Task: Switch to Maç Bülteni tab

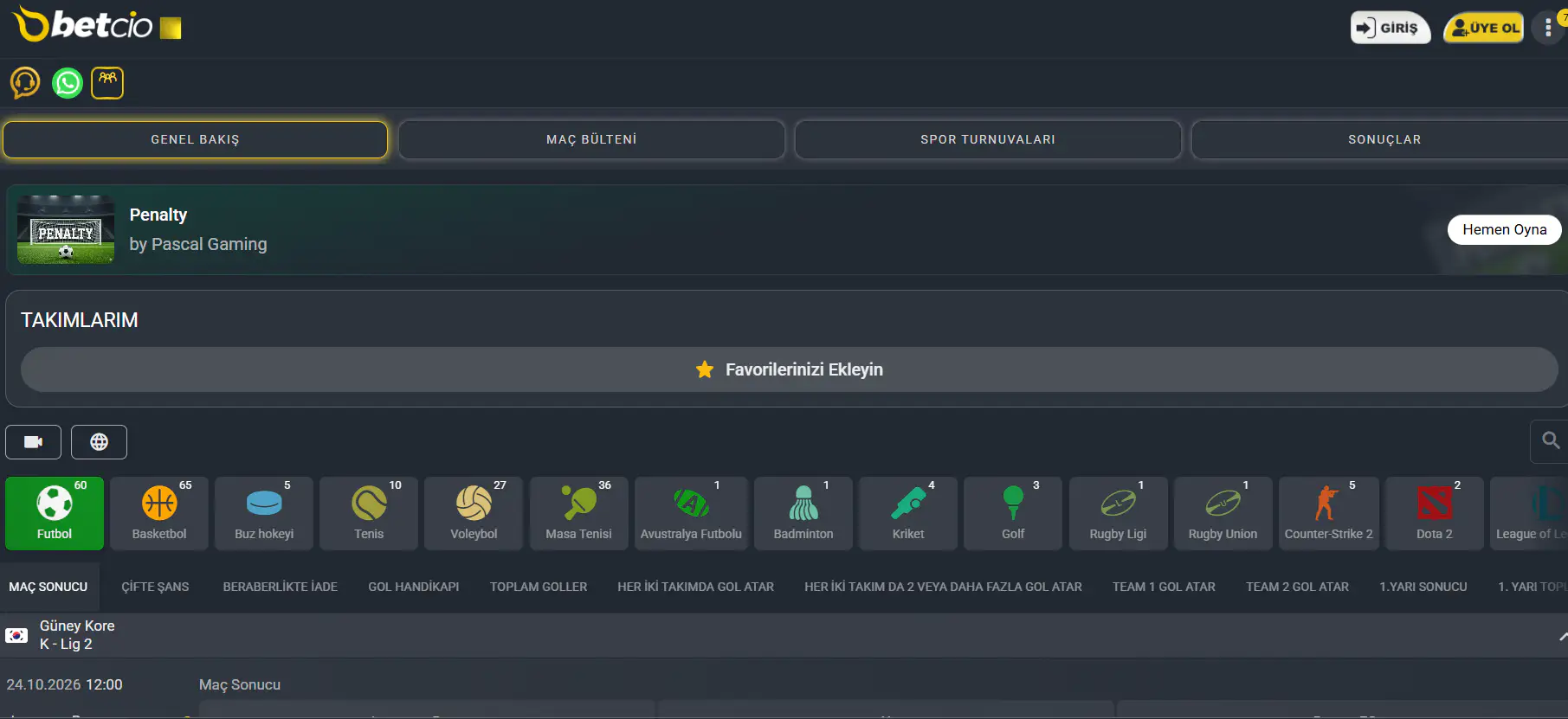Action: point(591,139)
